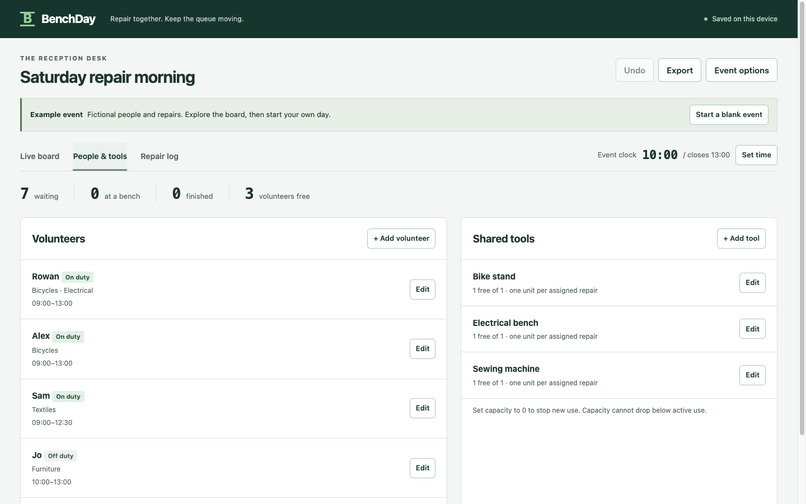The height and width of the screenshot is (504, 806).
Task: Edit the Bike stand tool
Action: 752,282
